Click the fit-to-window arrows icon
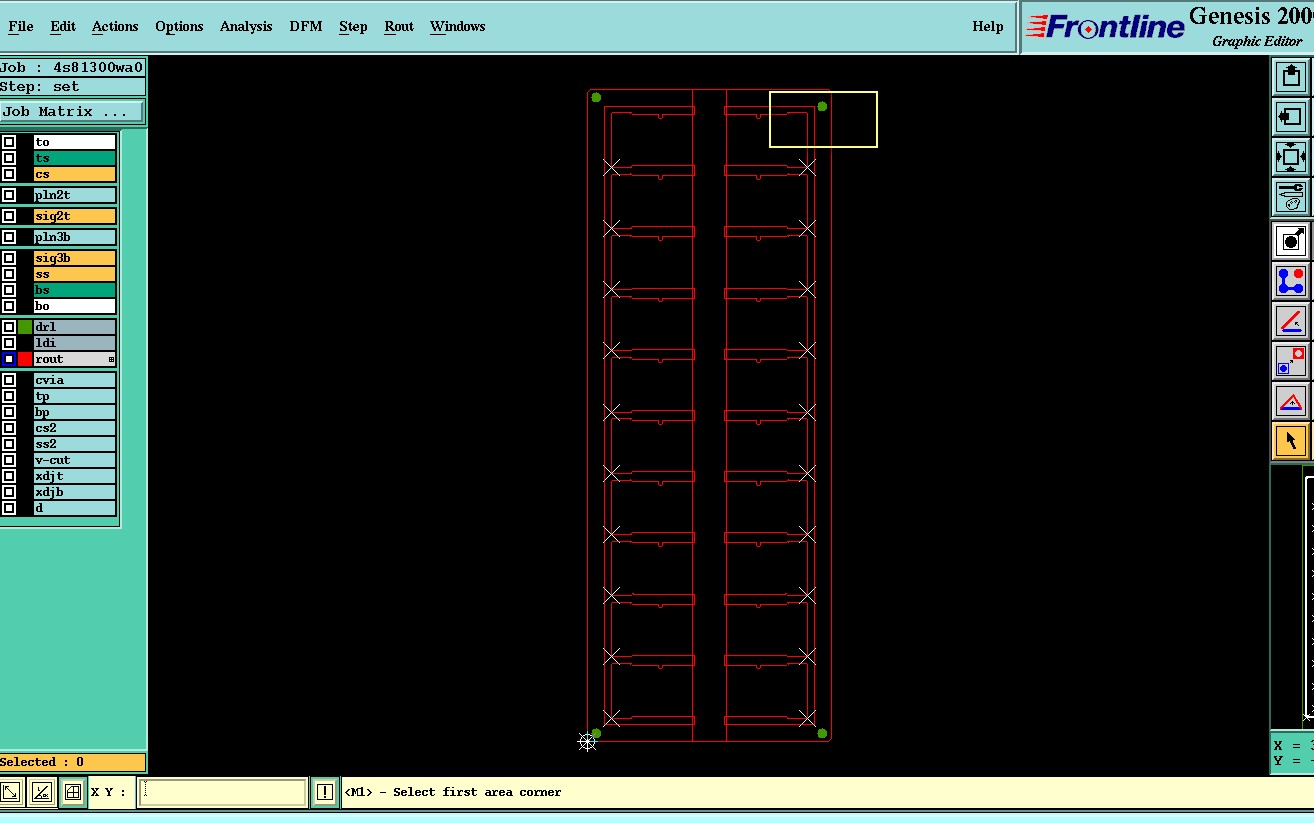The width and height of the screenshot is (1314, 823). [x=1291, y=157]
